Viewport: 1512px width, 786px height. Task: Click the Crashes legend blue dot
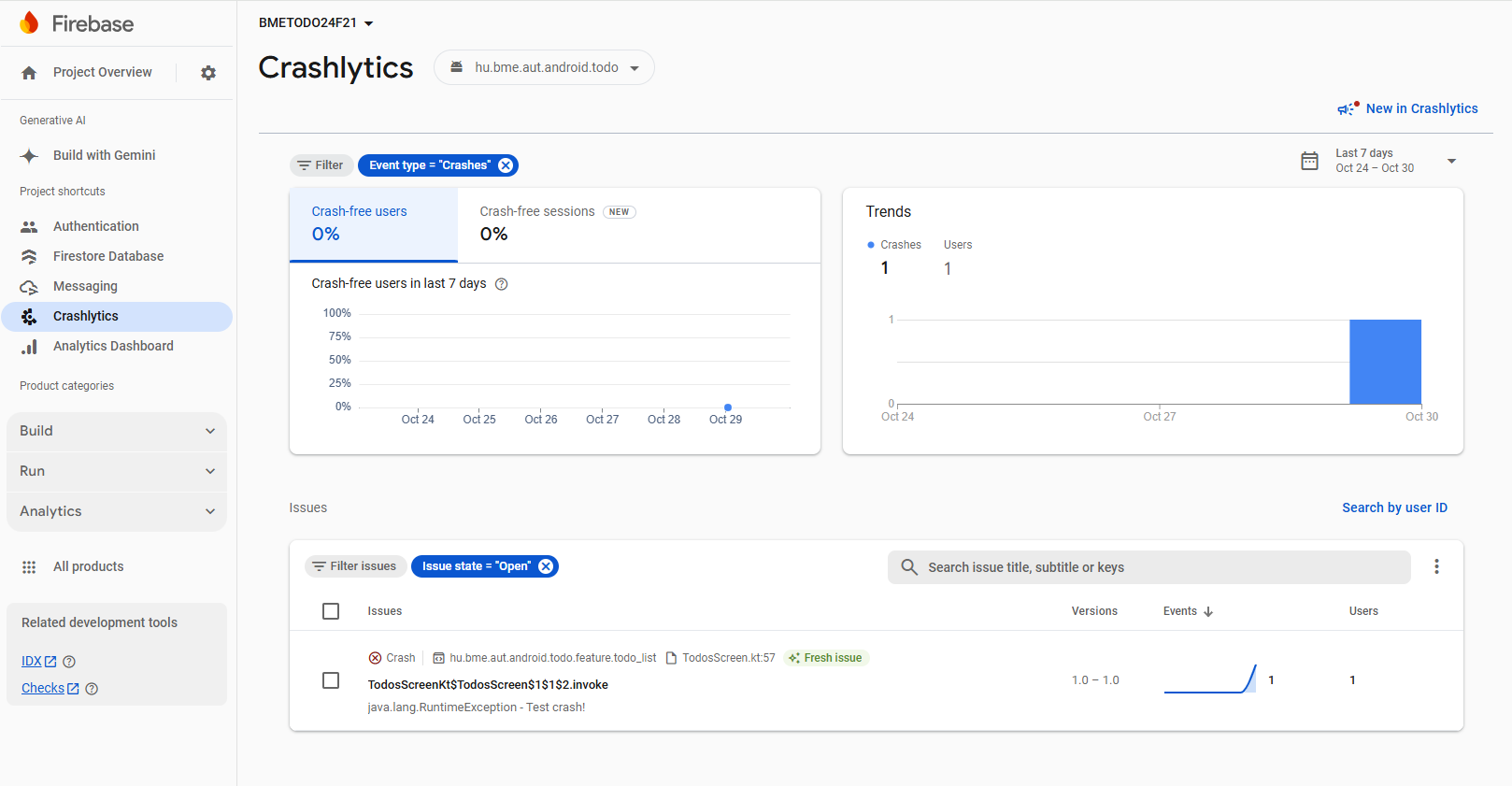[871, 245]
